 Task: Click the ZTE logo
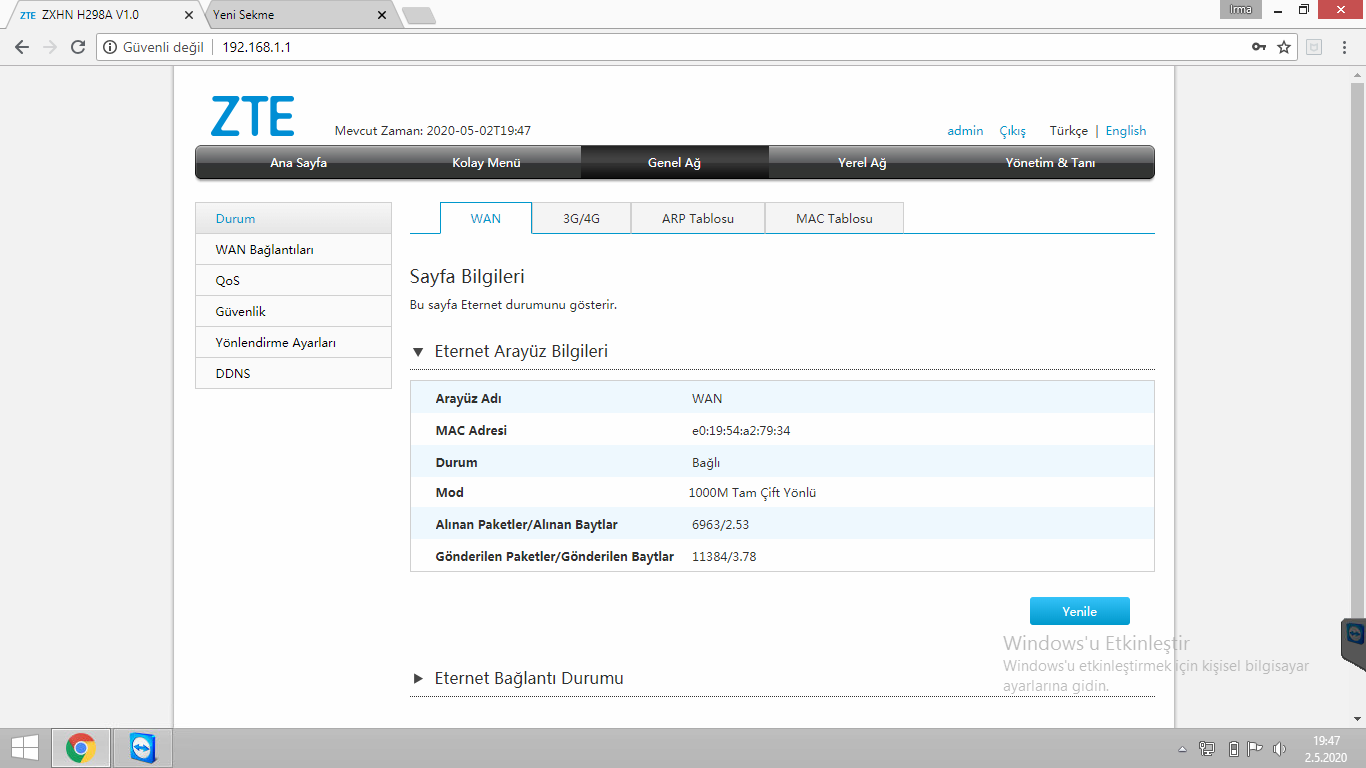tap(253, 116)
